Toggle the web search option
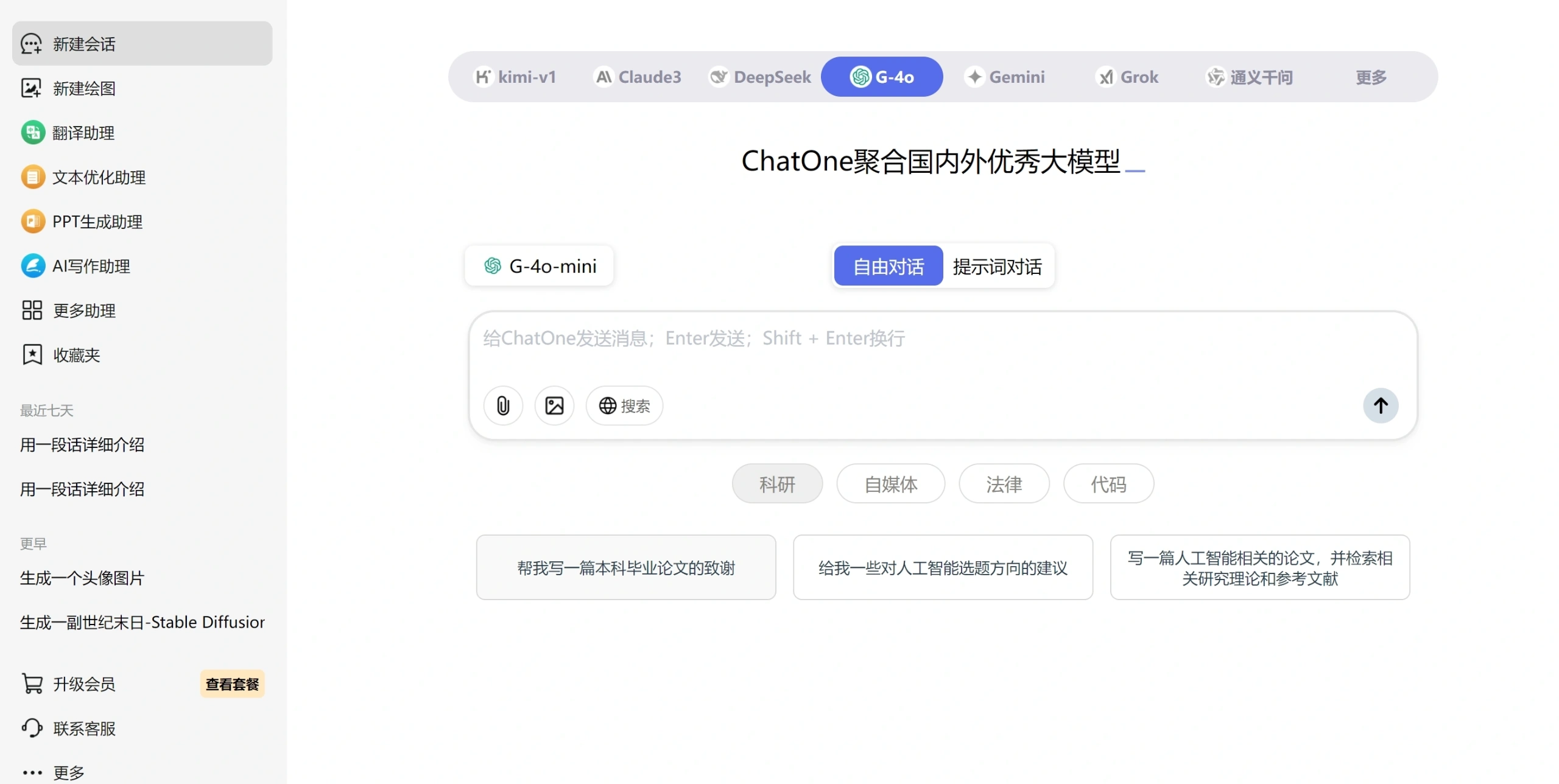The image size is (1559, 784). click(624, 405)
